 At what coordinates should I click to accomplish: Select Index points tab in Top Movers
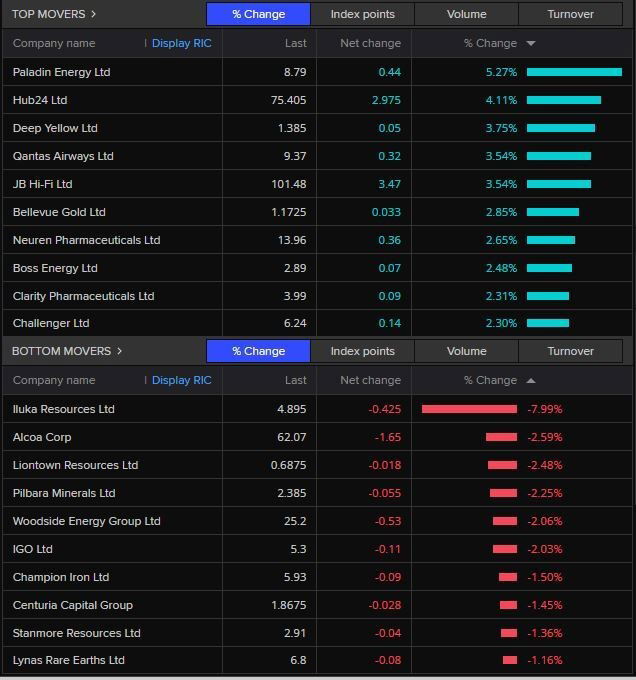(x=362, y=14)
